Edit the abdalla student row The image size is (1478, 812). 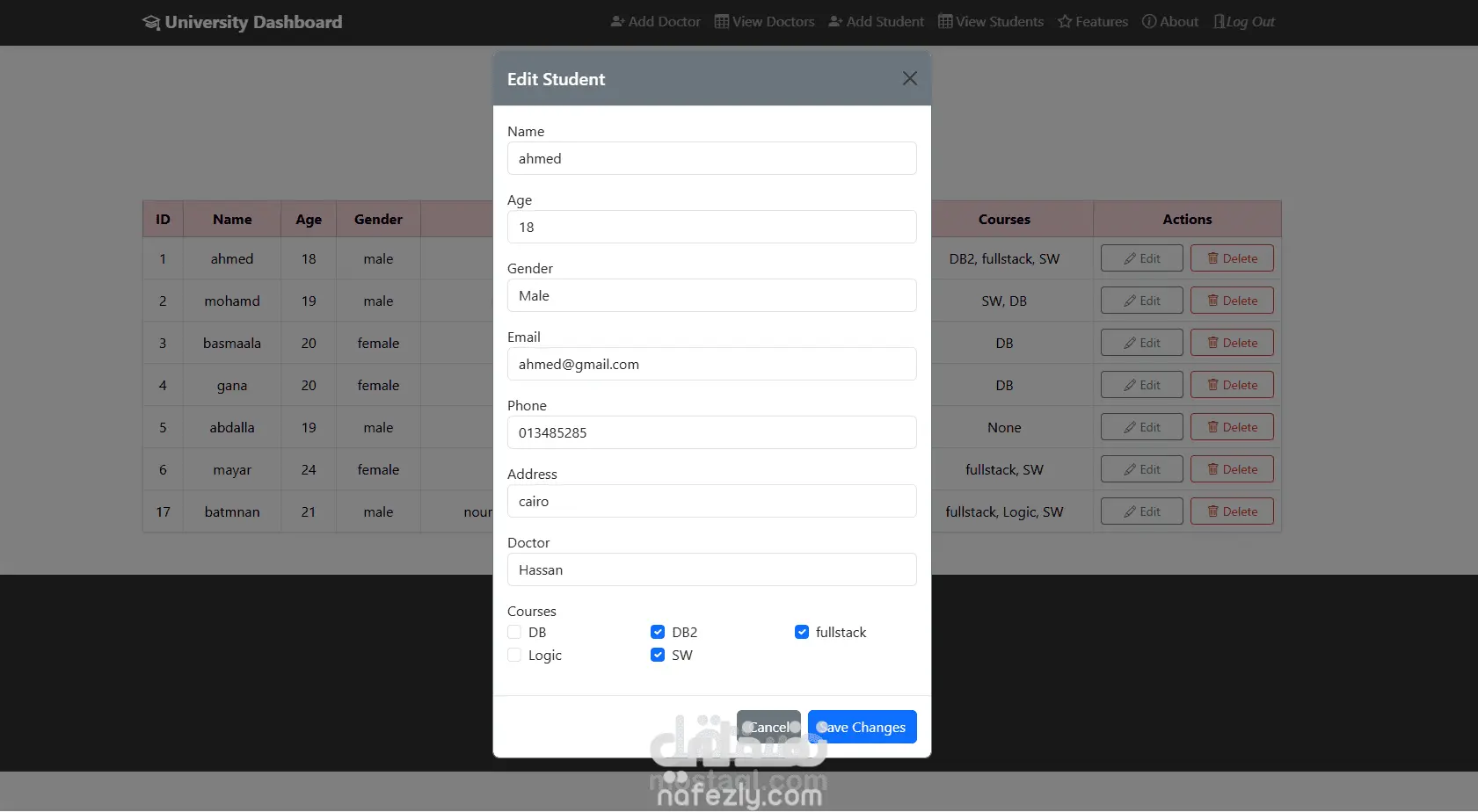click(1142, 427)
